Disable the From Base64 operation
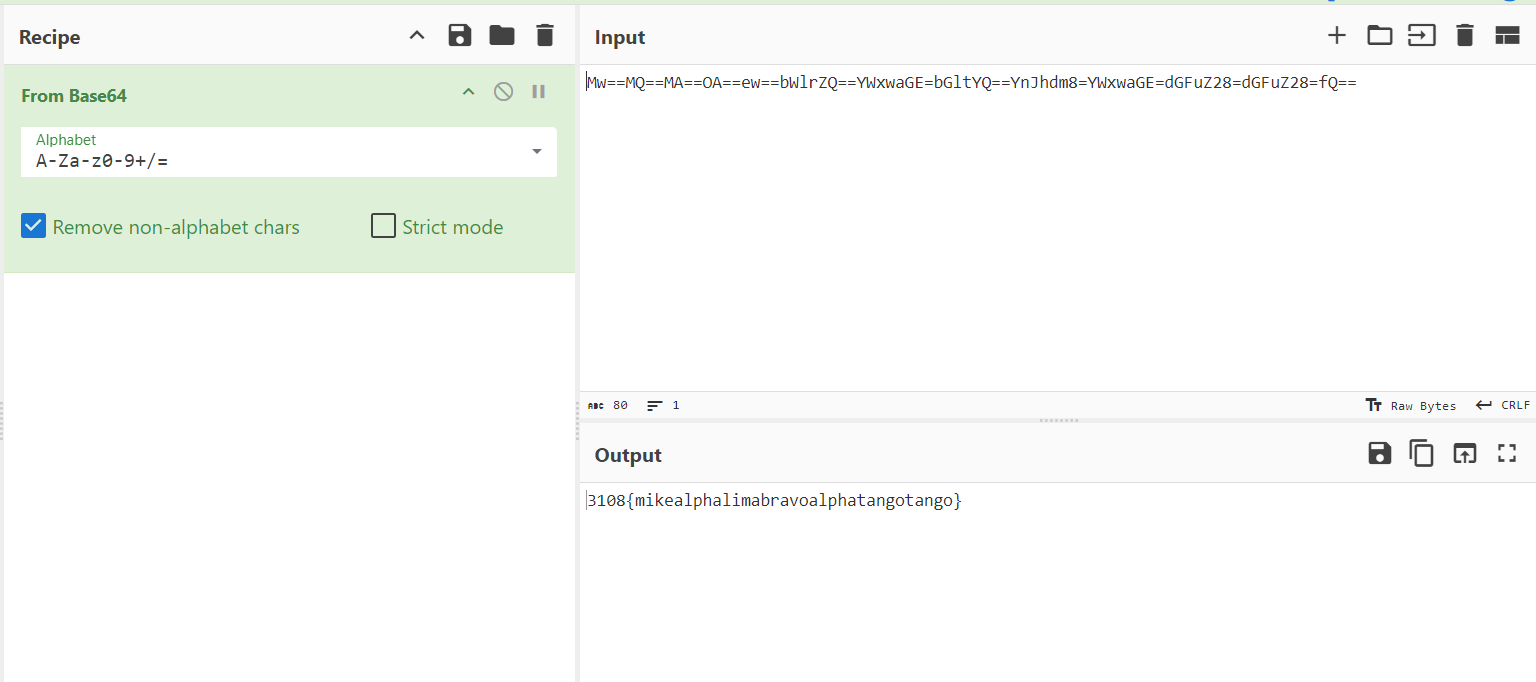1536x682 pixels. [x=504, y=92]
